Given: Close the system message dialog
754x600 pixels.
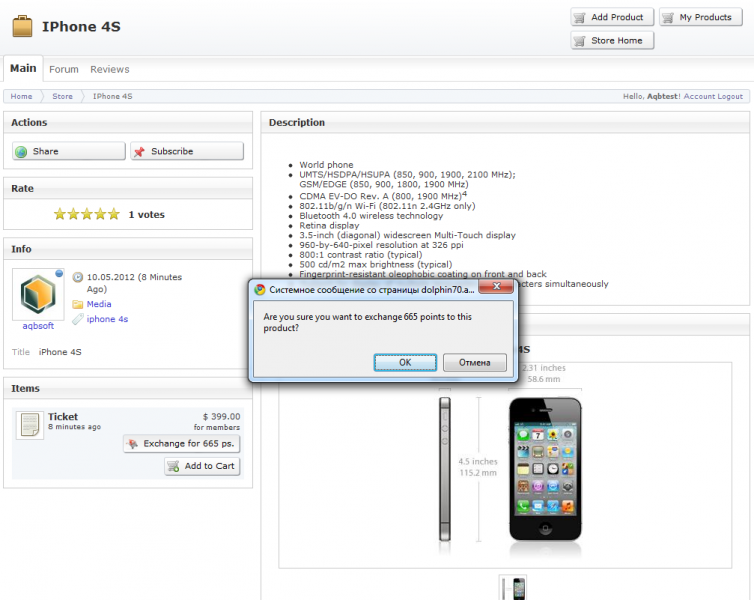Looking at the screenshot, I should tap(497, 287).
